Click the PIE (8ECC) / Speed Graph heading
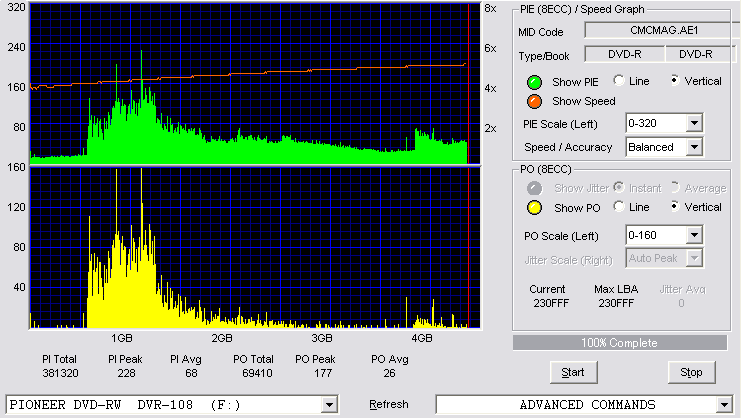 click(582, 9)
